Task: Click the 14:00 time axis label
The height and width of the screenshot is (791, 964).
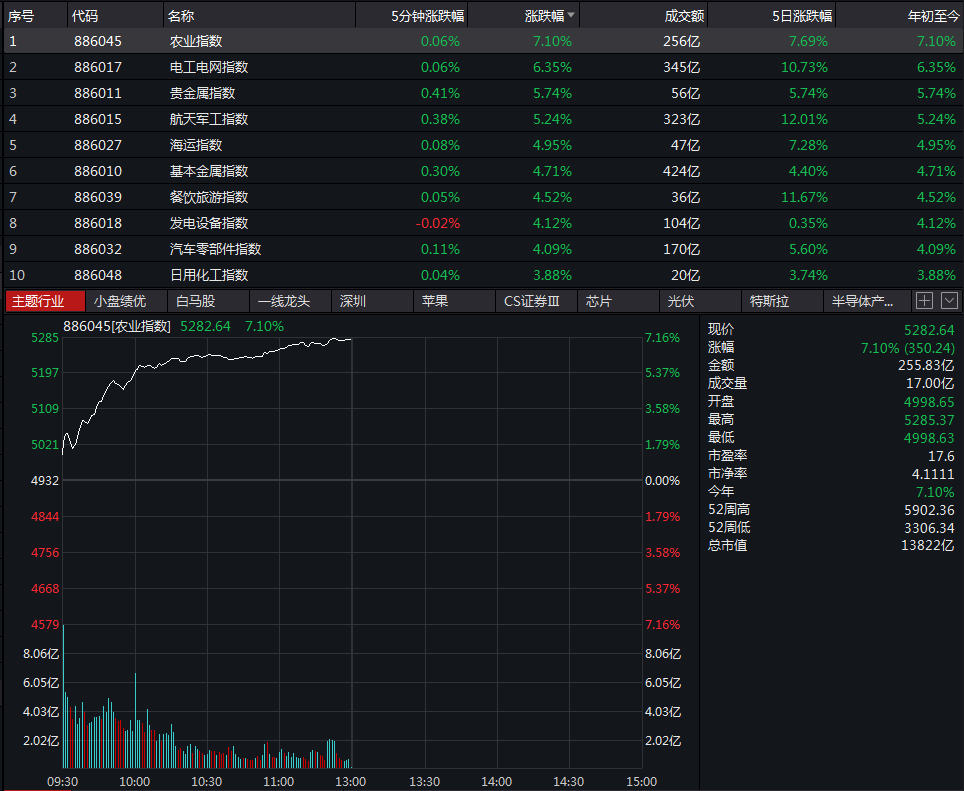Action: pyautogui.click(x=496, y=782)
